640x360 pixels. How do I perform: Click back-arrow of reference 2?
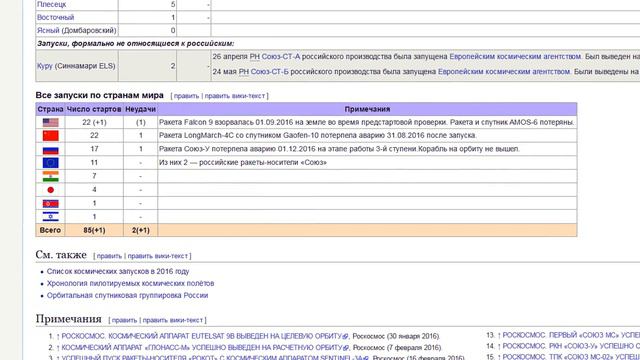58,348
